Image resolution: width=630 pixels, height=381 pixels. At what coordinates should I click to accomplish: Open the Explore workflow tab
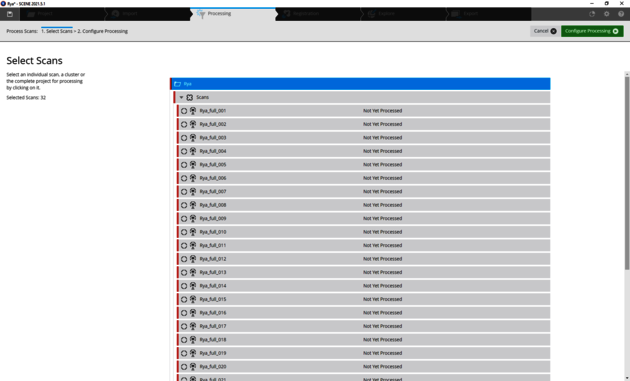(x=403, y=14)
